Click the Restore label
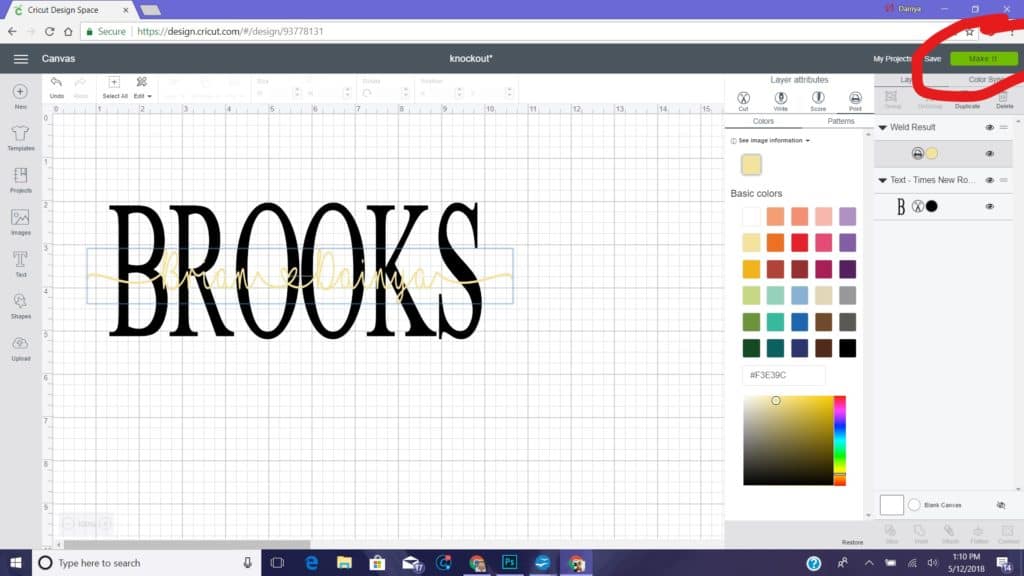Viewport: 1024px width, 576px height. click(852, 542)
